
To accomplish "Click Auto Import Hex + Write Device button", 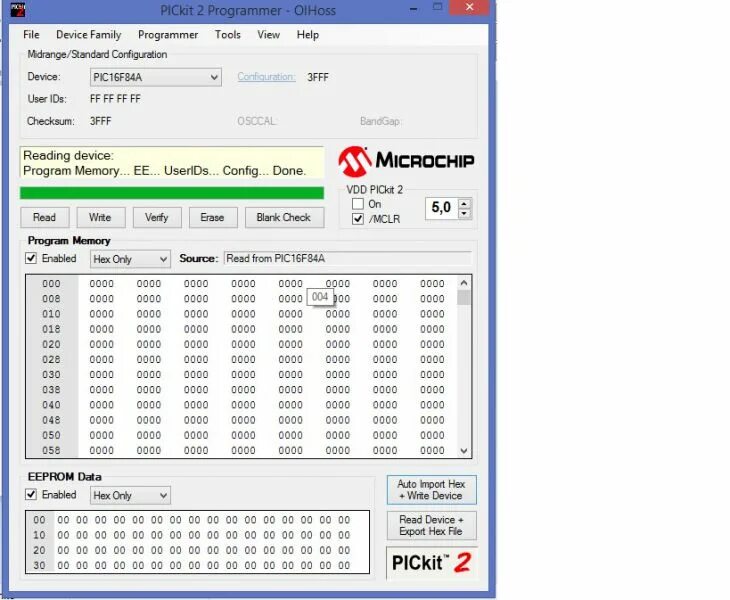I will click(432, 490).
